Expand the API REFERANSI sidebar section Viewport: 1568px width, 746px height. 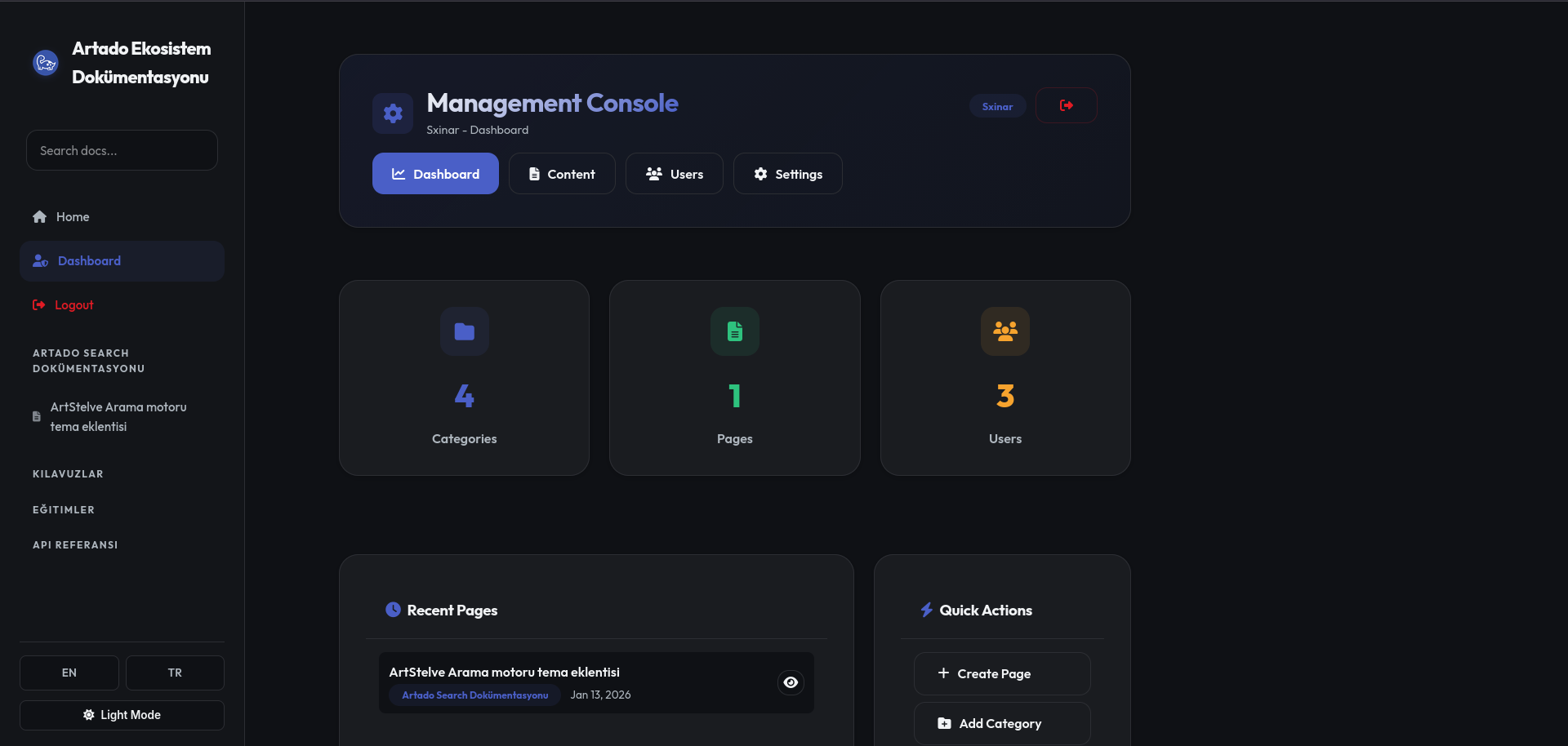(x=75, y=545)
